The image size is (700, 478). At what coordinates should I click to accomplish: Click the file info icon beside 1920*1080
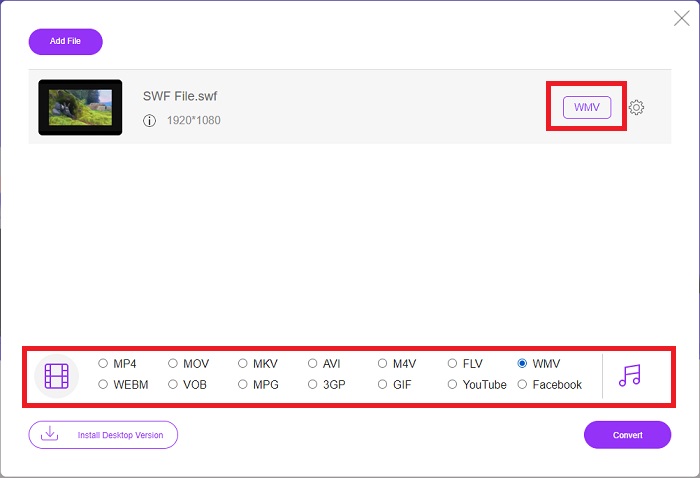coord(150,121)
